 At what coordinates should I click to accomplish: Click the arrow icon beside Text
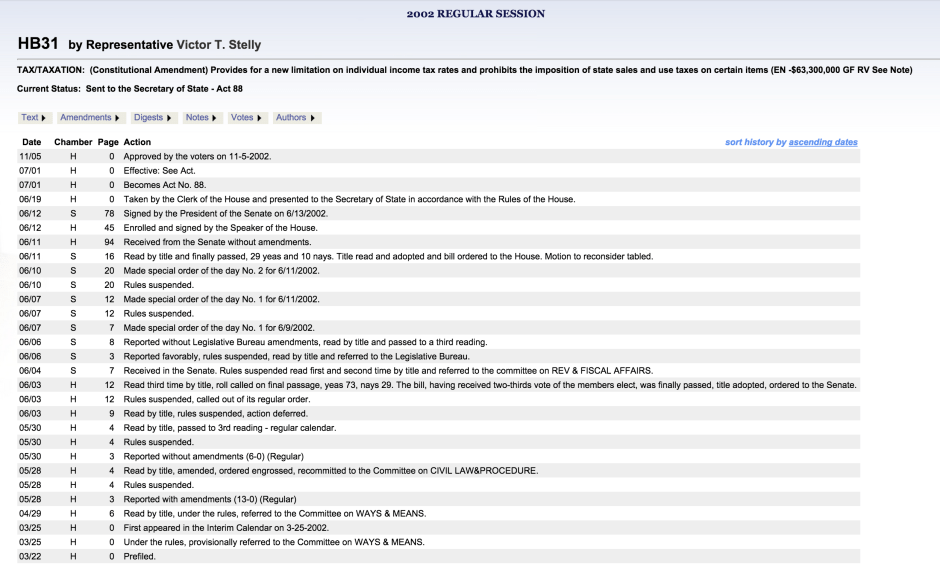point(42,117)
